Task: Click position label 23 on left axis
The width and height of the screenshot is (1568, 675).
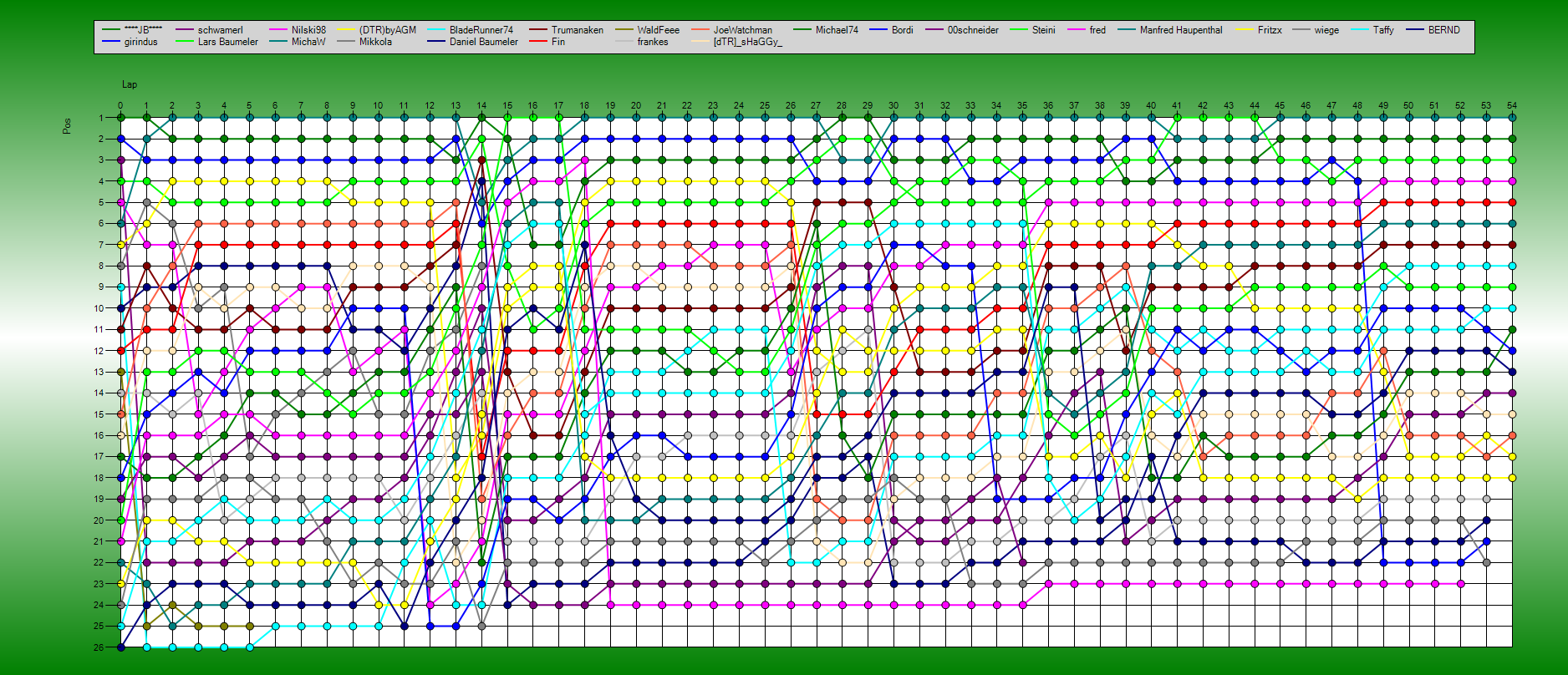Action: tap(99, 583)
